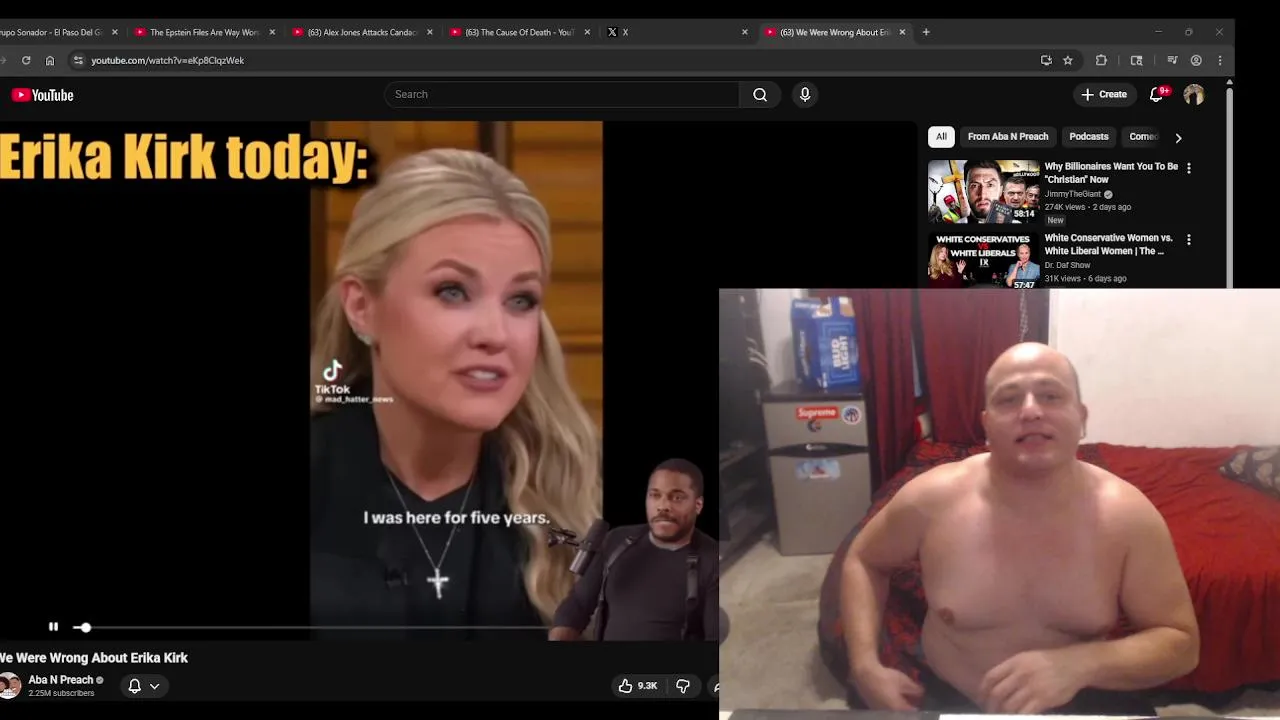Open White Conservative Women vs. title link
Image resolution: width=1280 pixels, height=720 pixels.
(x=1108, y=245)
